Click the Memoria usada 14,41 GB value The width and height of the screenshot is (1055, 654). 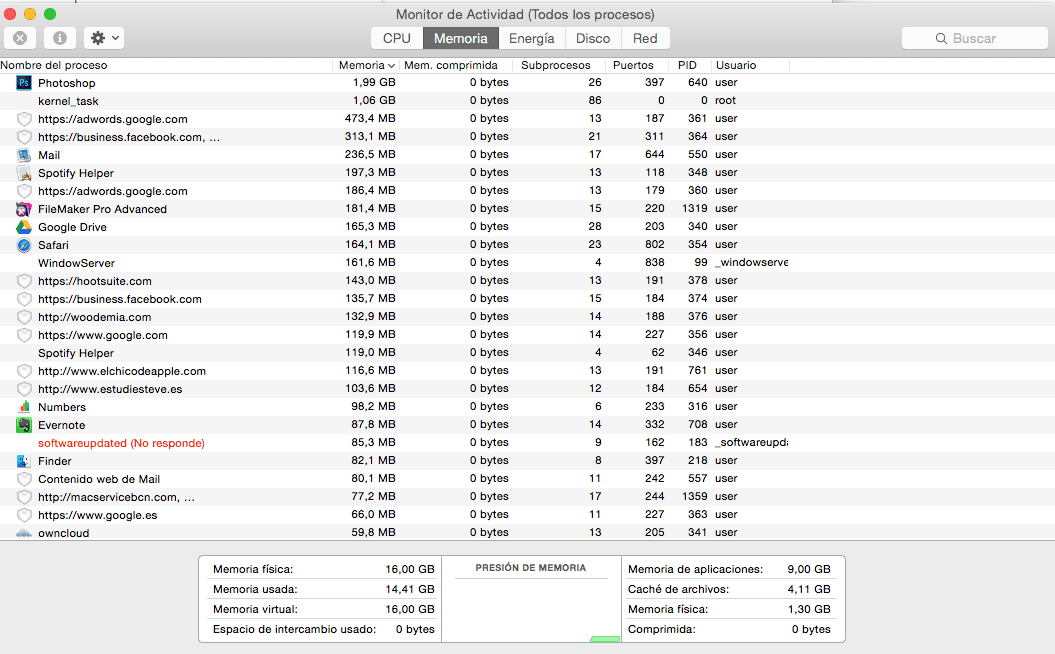(x=410, y=589)
